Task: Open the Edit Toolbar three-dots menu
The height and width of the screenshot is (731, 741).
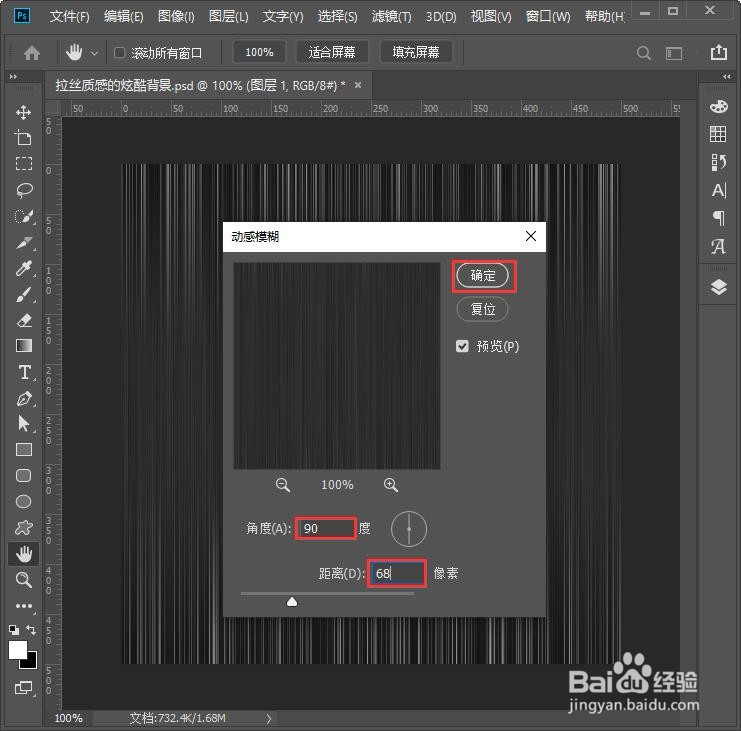Action: tap(24, 606)
